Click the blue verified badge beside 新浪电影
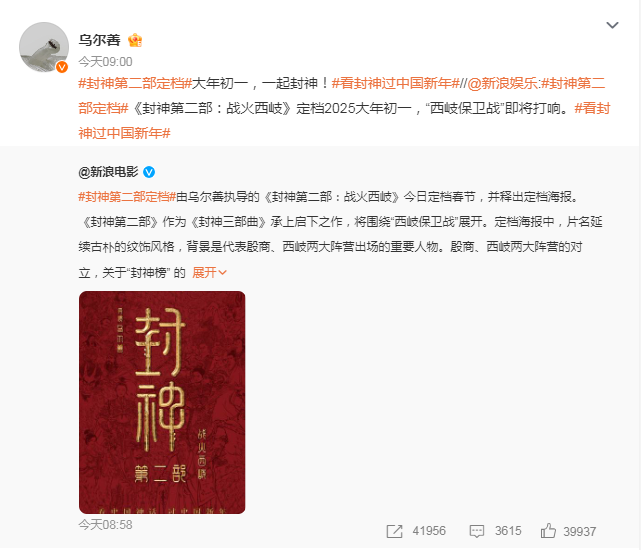The image size is (641, 550). coord(149,172)
